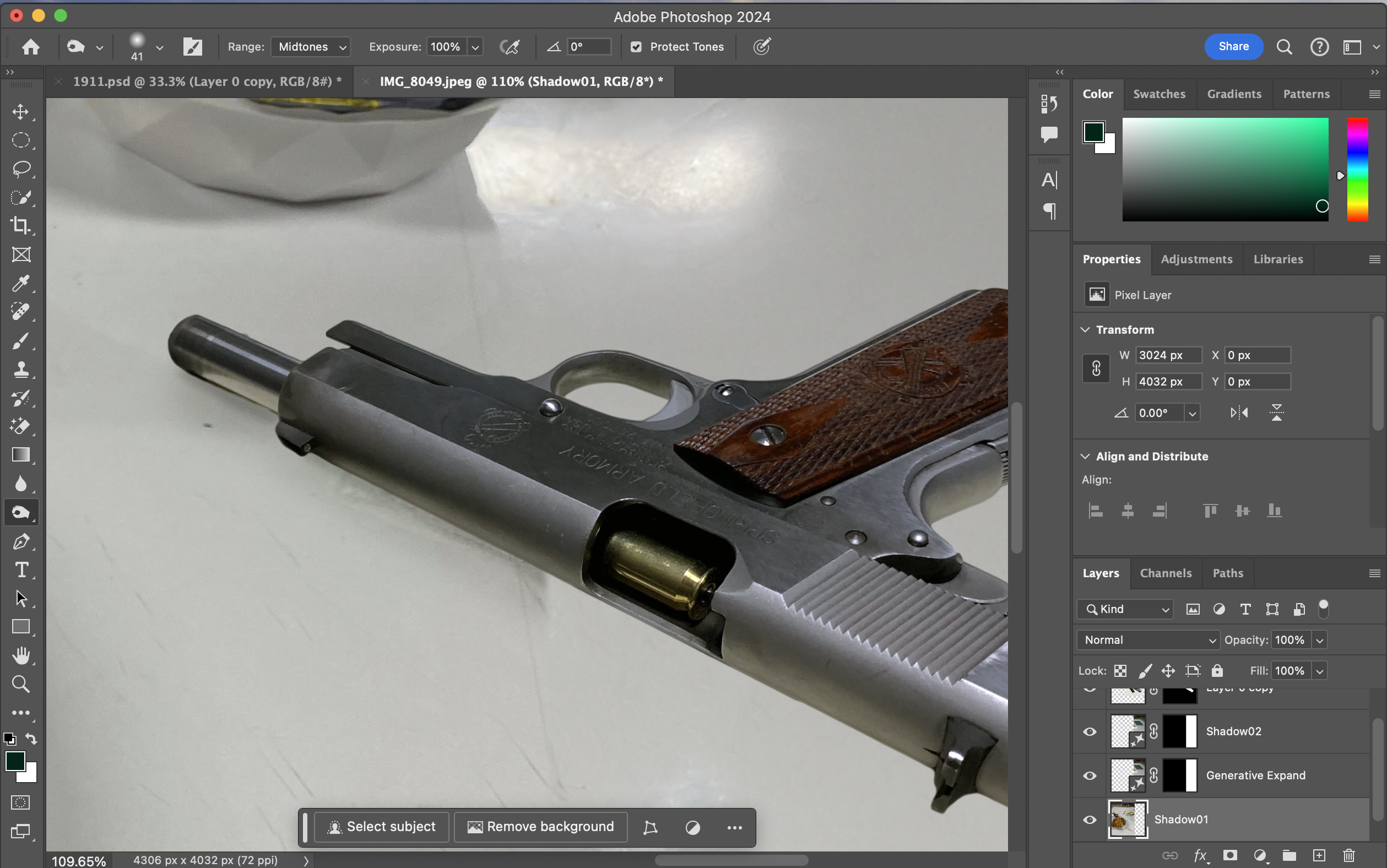
Task: Select the Lasso tool
Action: (x=21, y=169)
